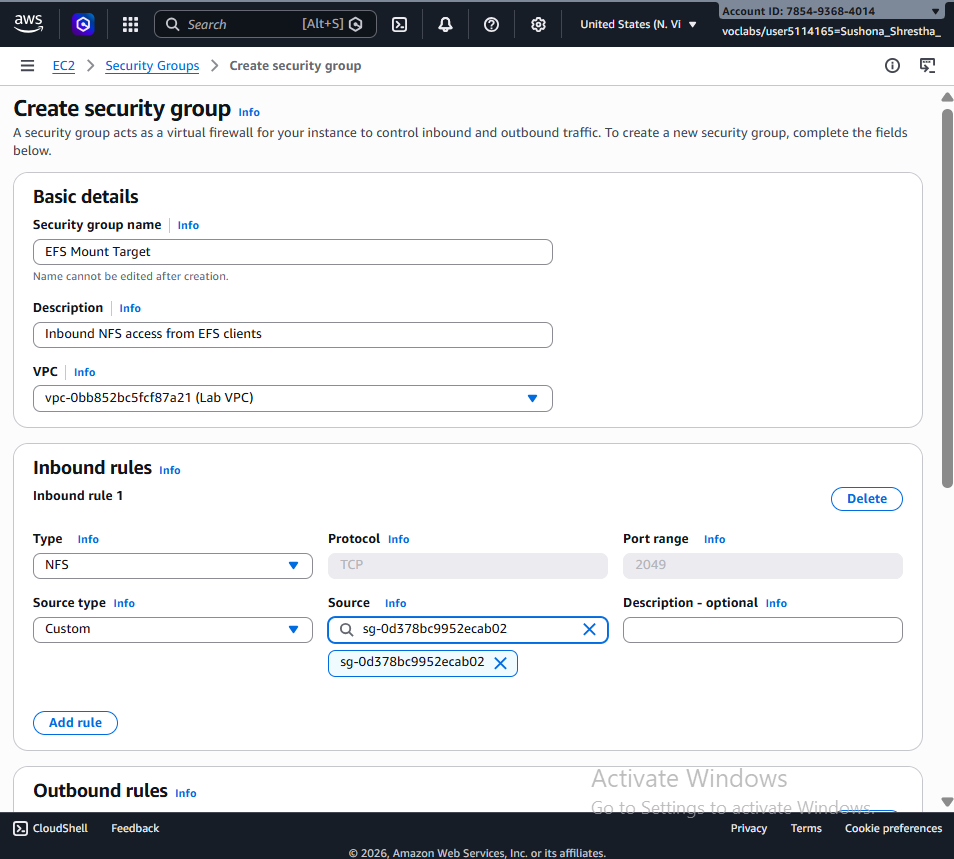Open the VPC dropdown

(x=293, y=398)
